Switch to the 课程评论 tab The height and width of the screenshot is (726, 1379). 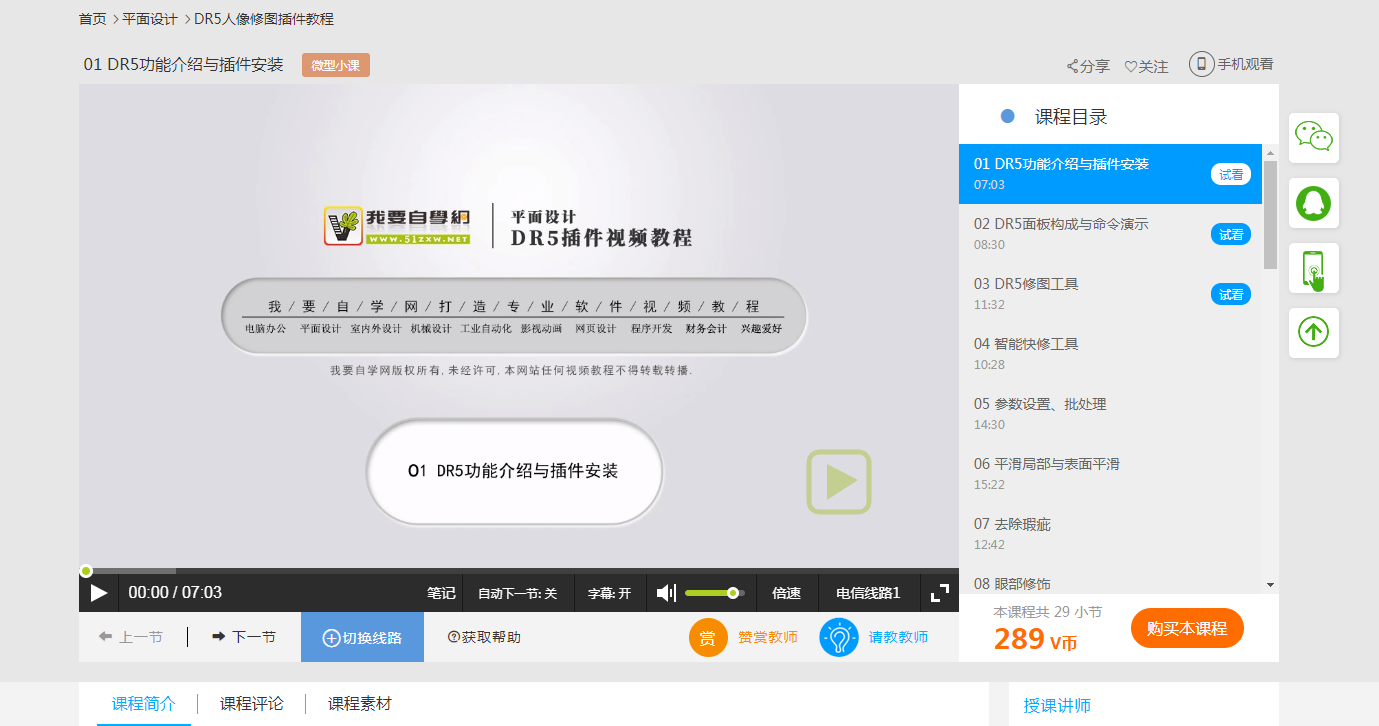pos(252,704)
